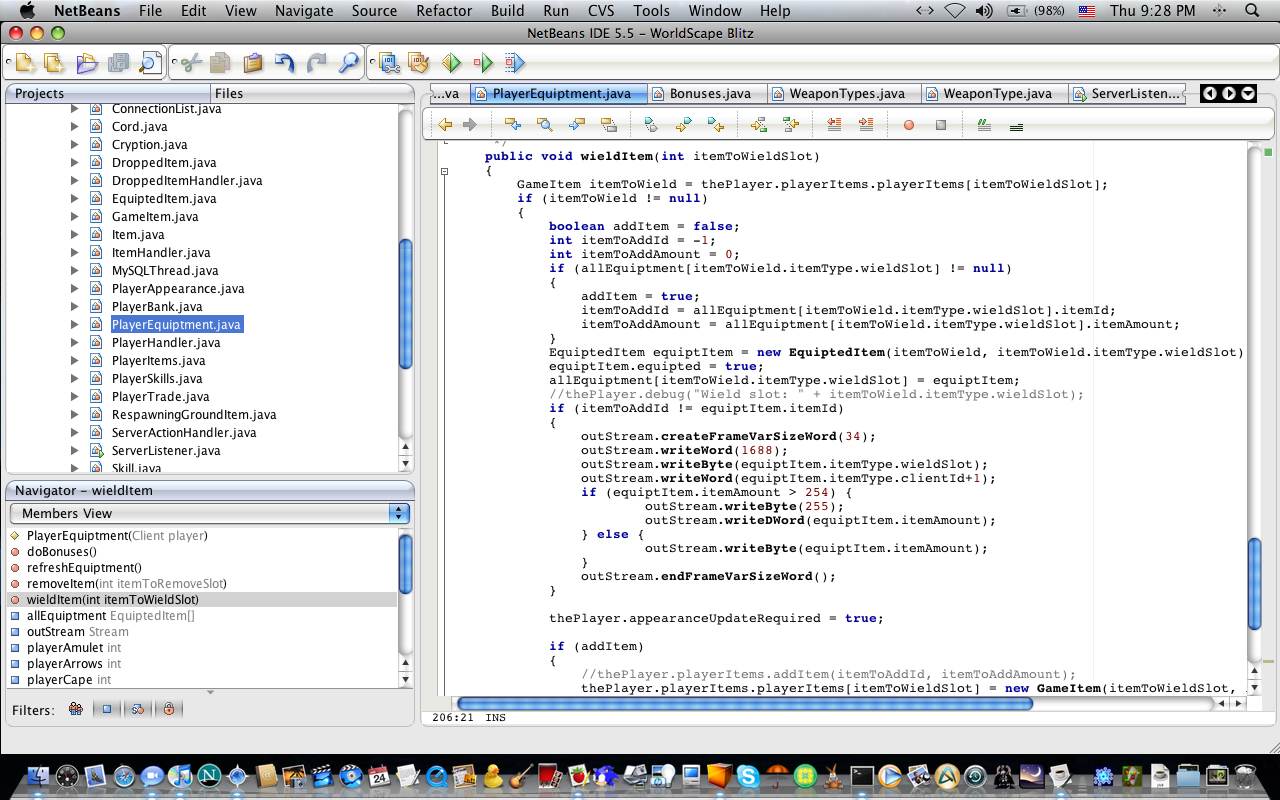The height and width of the screenshot is (800, 1280).
Task: Switch to the WeaponTypes.java tab
Action: [x=845, y=94]
